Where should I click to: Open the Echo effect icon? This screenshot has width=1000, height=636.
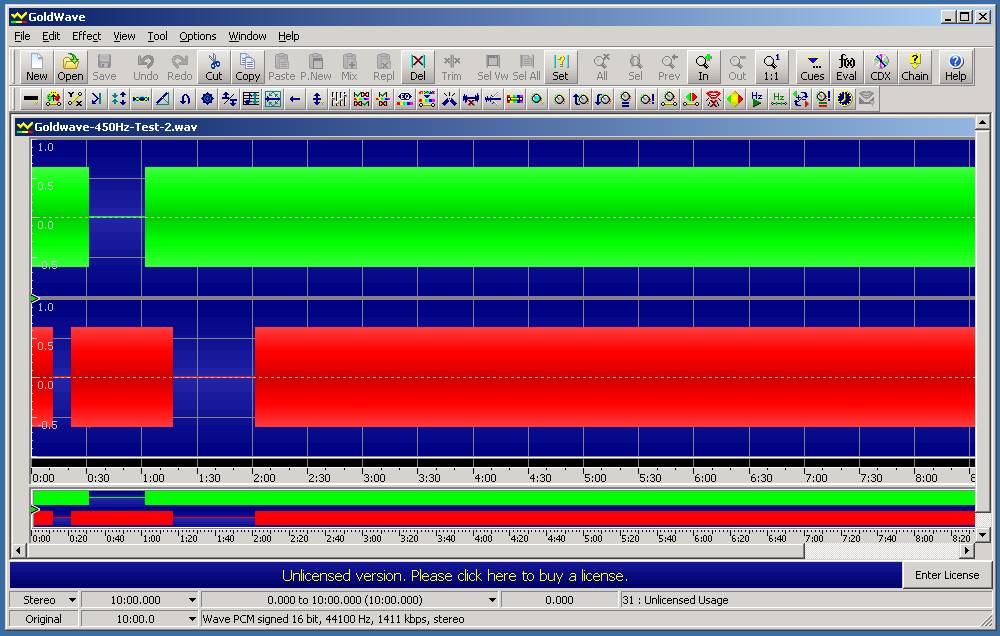pyautogui.click(x=96, y=99)
